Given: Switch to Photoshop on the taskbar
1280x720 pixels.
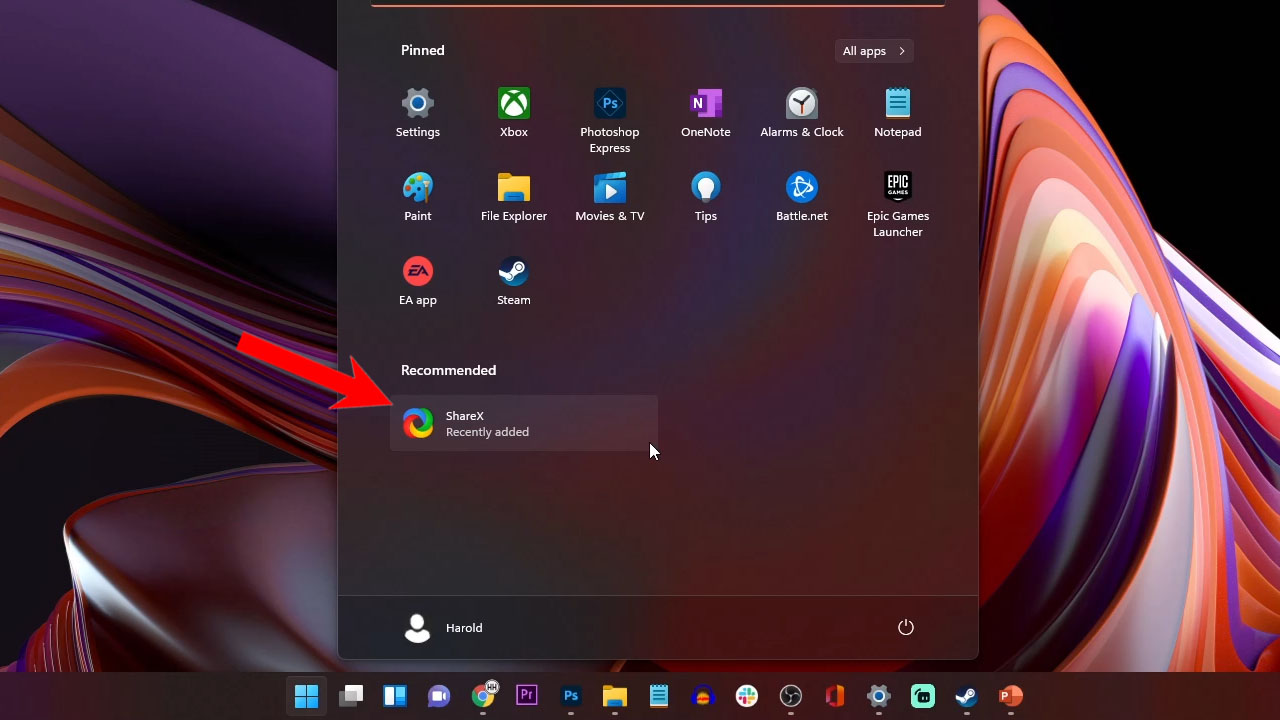Looking at the screenshot, I should click(x=571, y=696).
